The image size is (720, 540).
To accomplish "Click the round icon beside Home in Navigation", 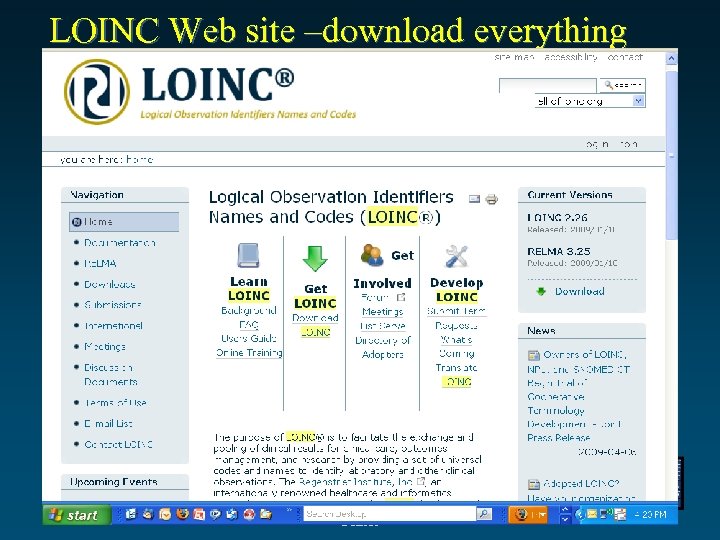I will pos(77,222).
